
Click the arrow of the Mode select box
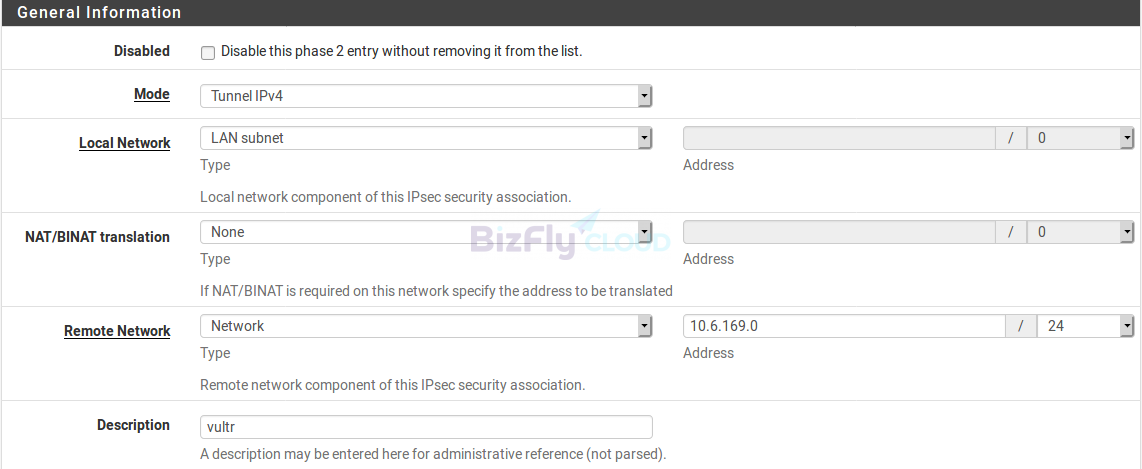pos(644,96)
